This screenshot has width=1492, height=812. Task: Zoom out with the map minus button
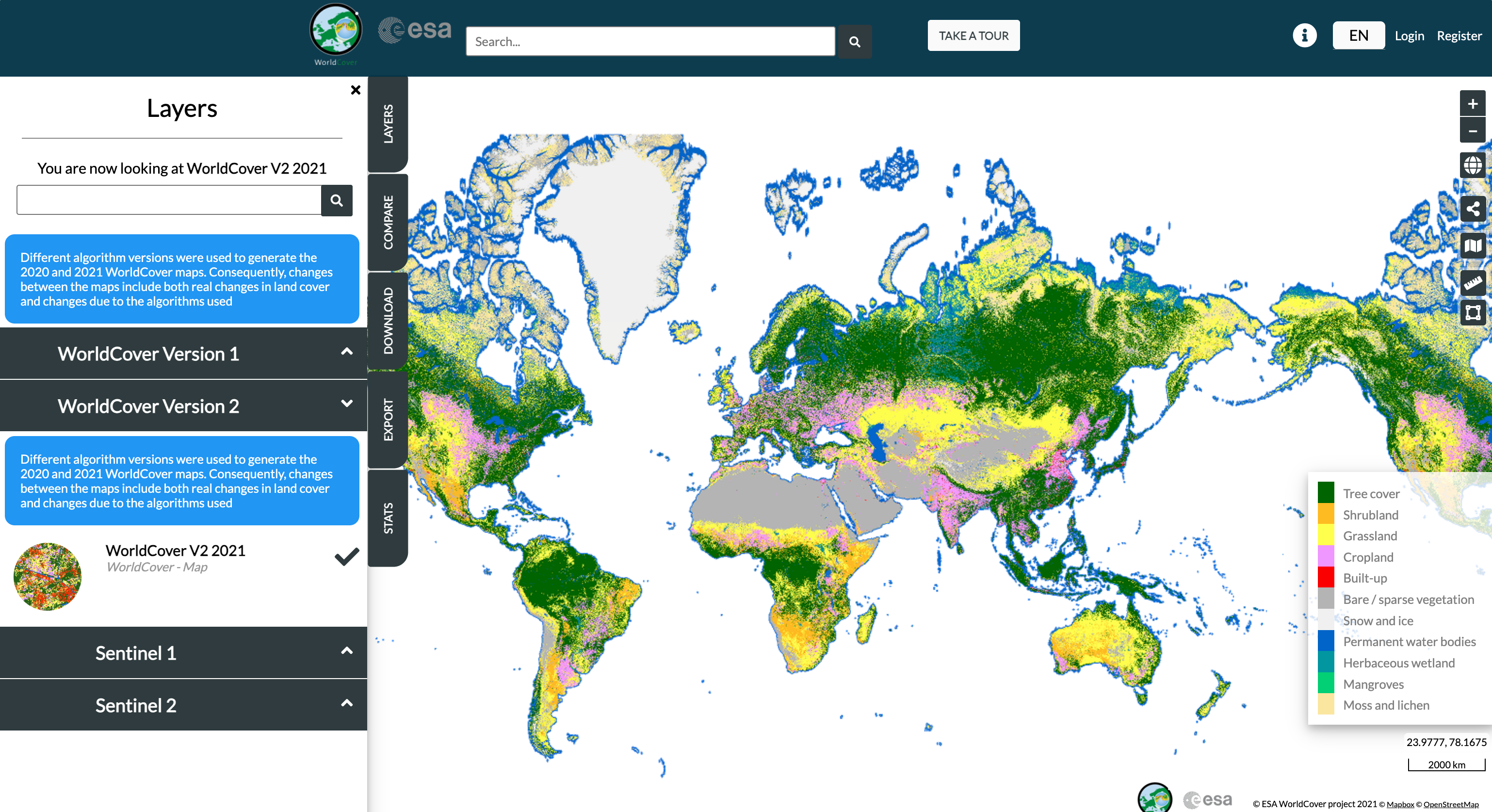[x=1472, y=130]
